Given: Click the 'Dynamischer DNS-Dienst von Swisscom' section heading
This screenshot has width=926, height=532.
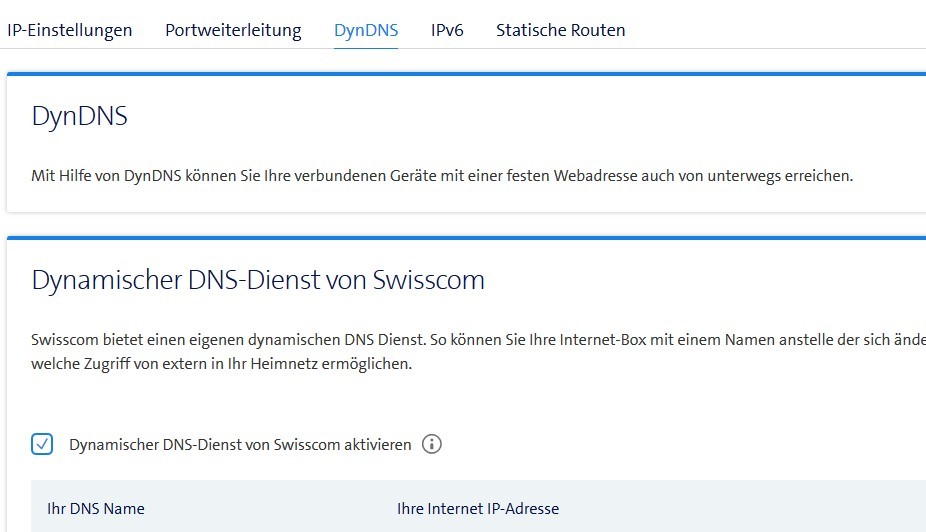Looking at the screenshot, I should click(258, 280).
